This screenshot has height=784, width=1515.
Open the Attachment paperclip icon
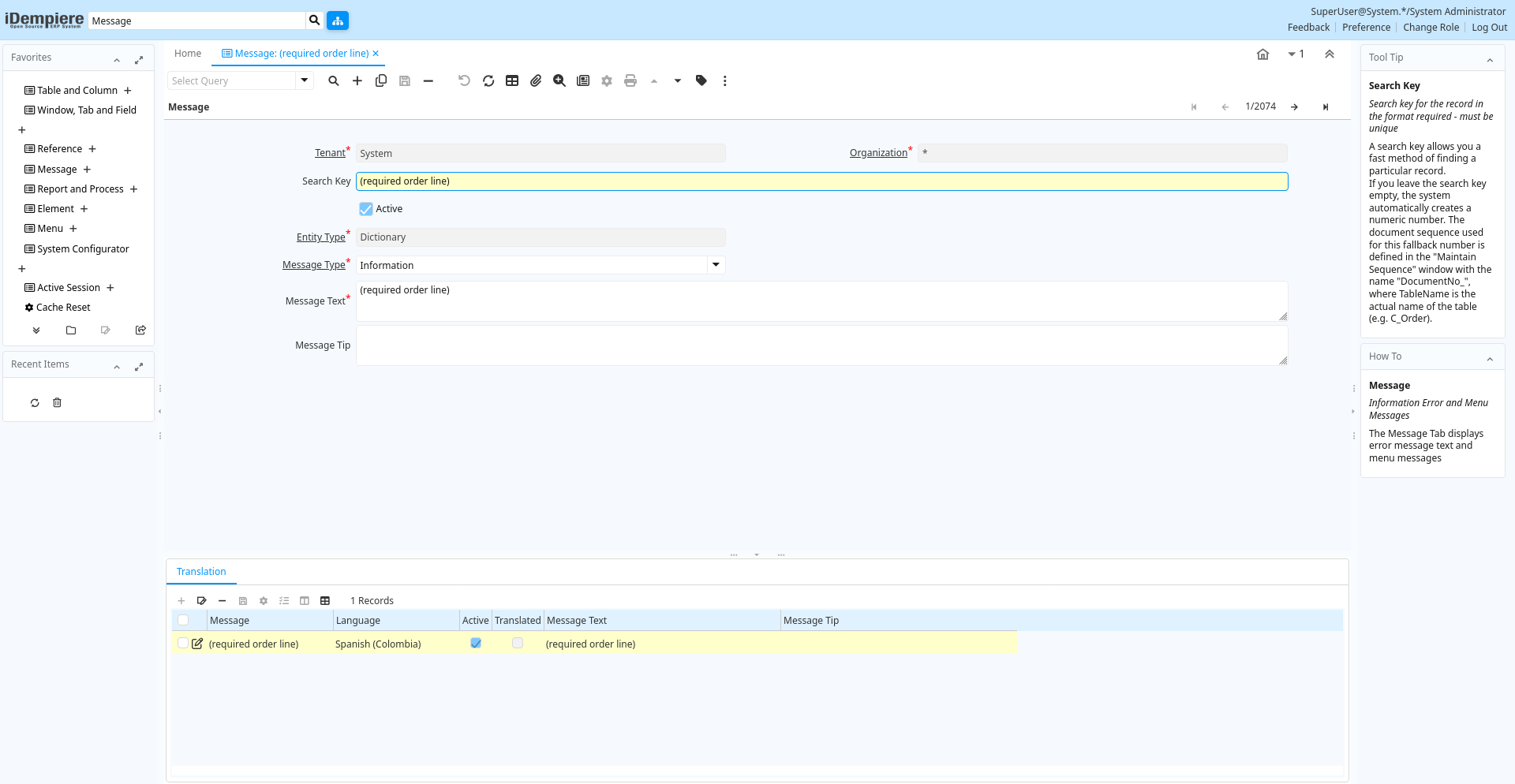point(536,80)
